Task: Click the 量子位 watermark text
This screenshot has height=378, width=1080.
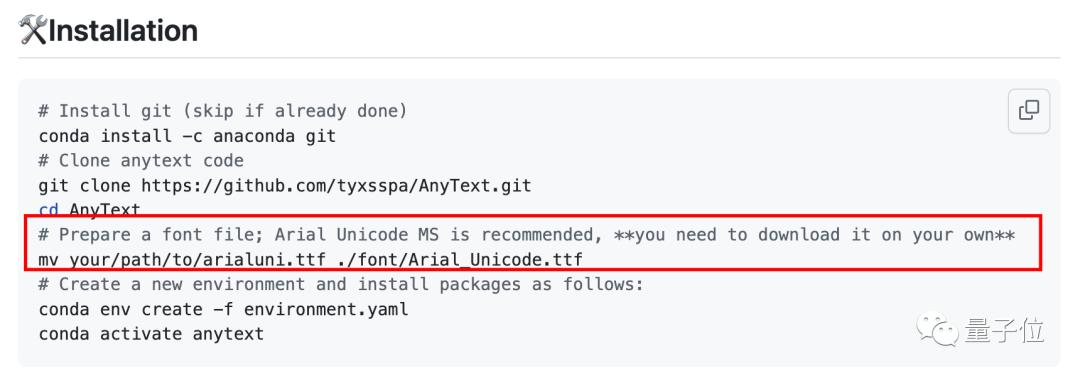Action: pos(1003,332)
